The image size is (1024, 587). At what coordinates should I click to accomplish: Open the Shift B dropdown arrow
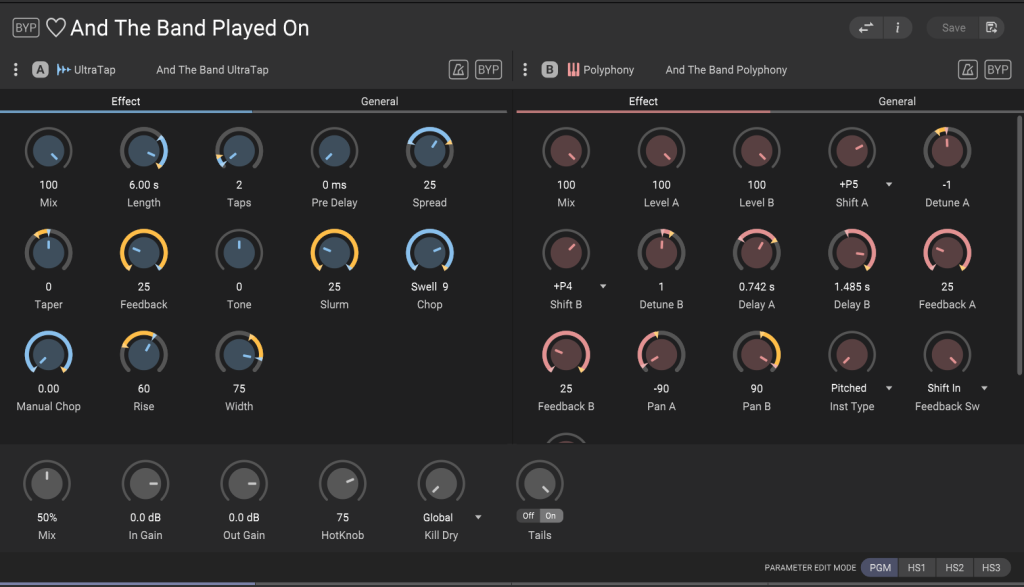tap(603, 287)
